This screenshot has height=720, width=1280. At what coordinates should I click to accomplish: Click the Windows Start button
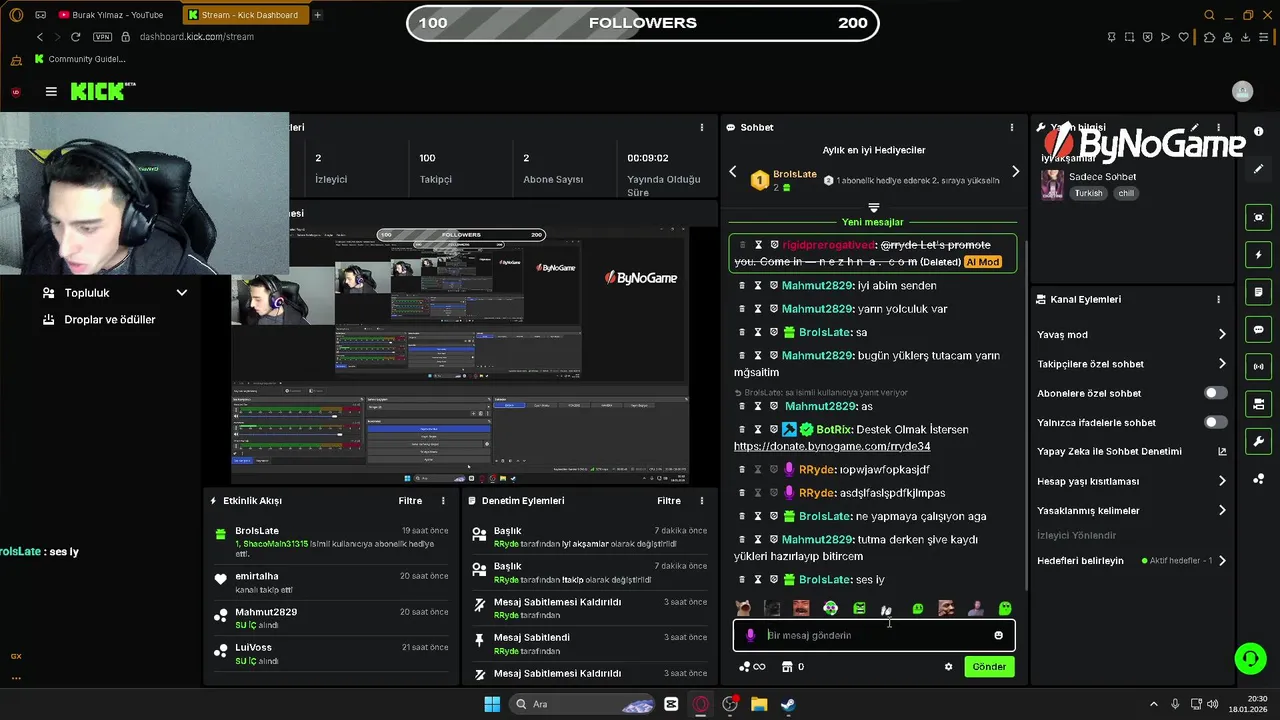pyautogui.click(x=492, y=704)
